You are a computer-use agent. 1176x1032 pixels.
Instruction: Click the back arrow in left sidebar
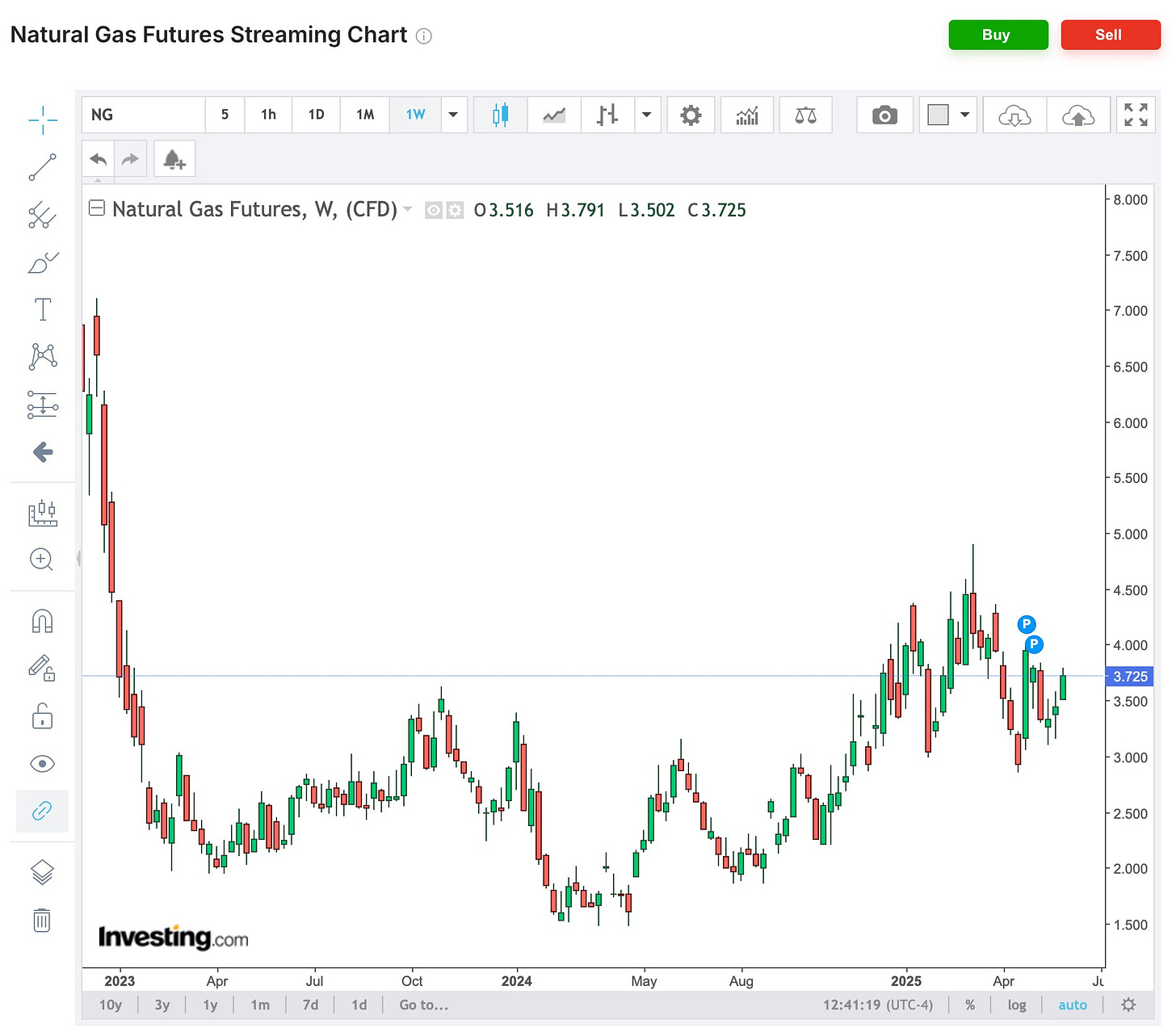[43, 451]
